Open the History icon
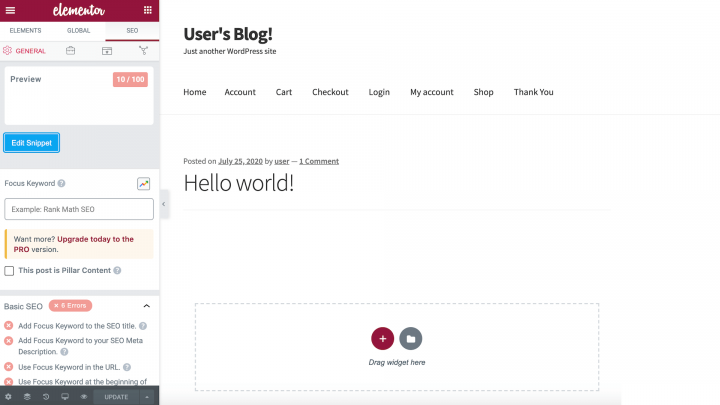The height and width of the screenshot is (405, 720). point(46,397)
